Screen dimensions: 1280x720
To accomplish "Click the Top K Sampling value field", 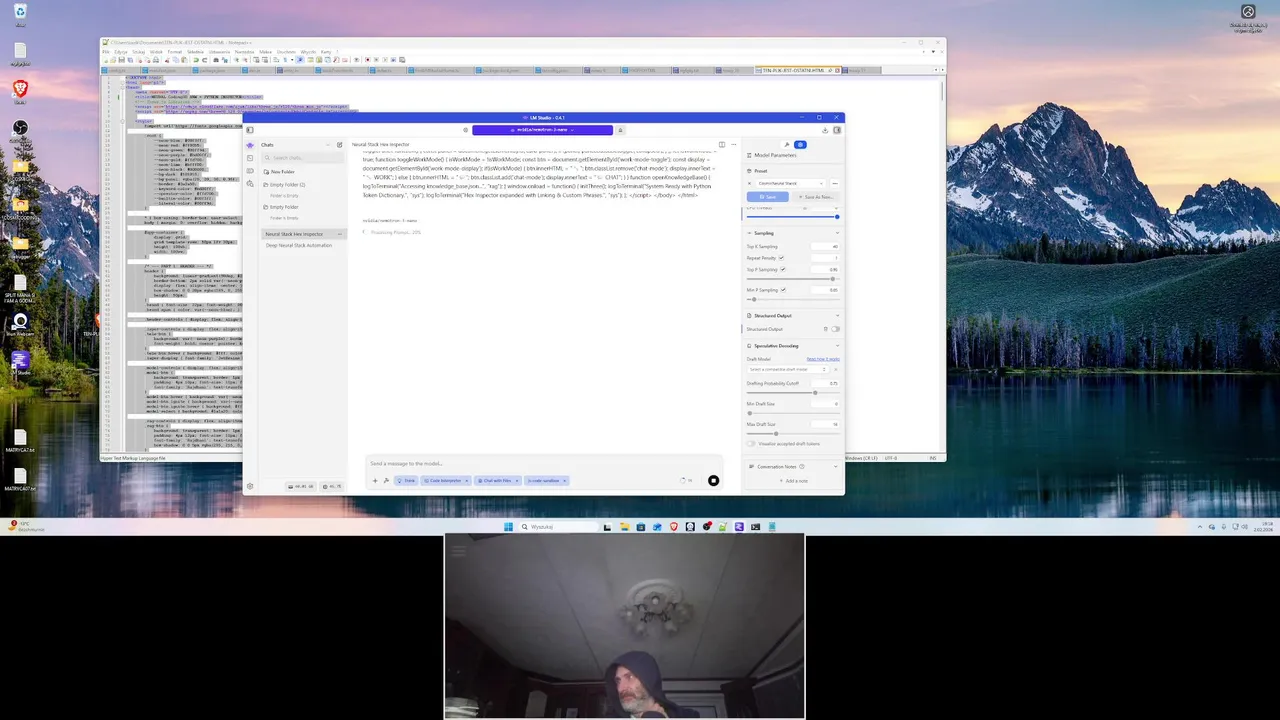I will (x=825, y=247).
